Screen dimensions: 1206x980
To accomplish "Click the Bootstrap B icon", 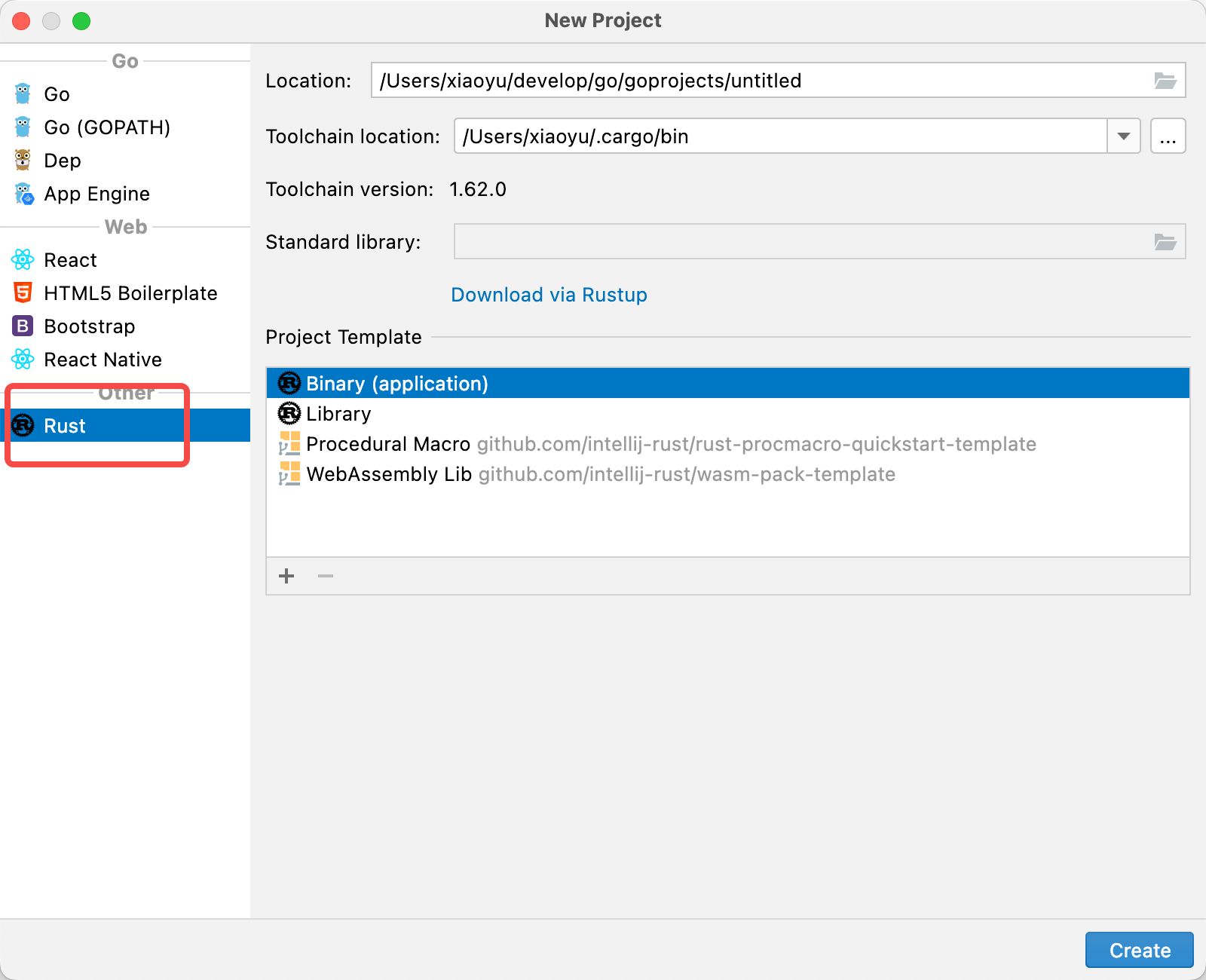I will pos(23,326).
